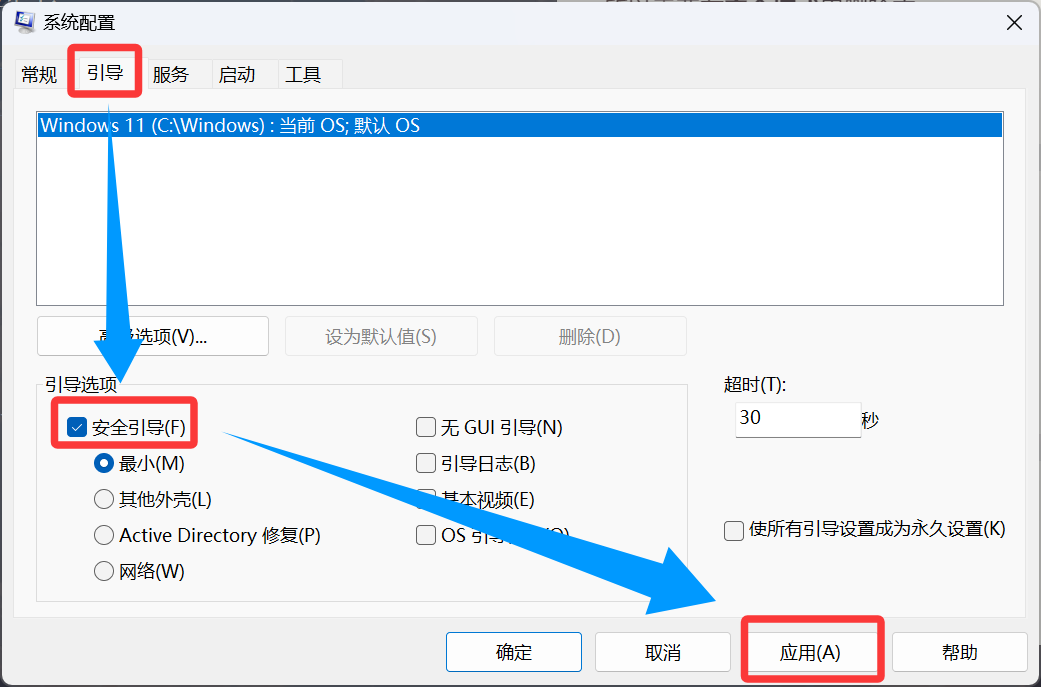1041x687 pixels.
Task: Uncheck the 安全引导 checkbox
Action: (78, 428)
